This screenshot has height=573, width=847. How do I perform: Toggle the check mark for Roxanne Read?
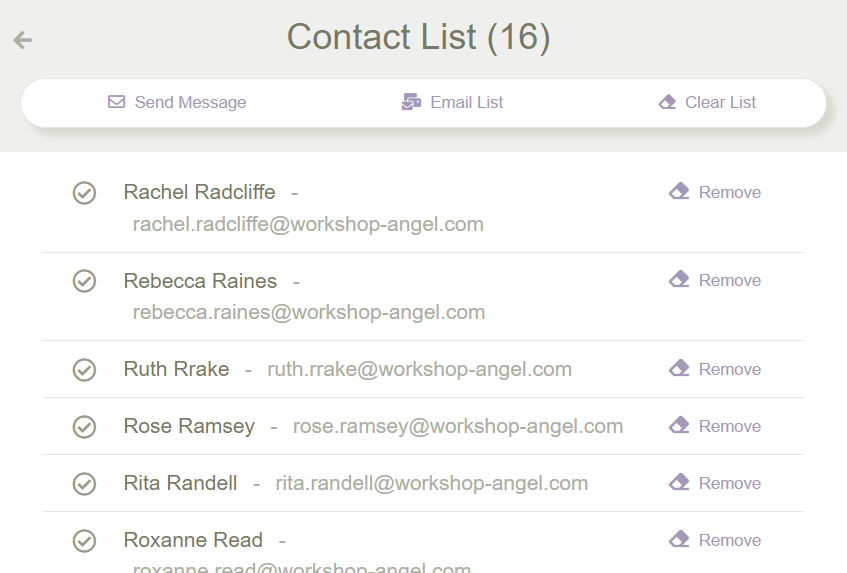(x=85, y=541)
